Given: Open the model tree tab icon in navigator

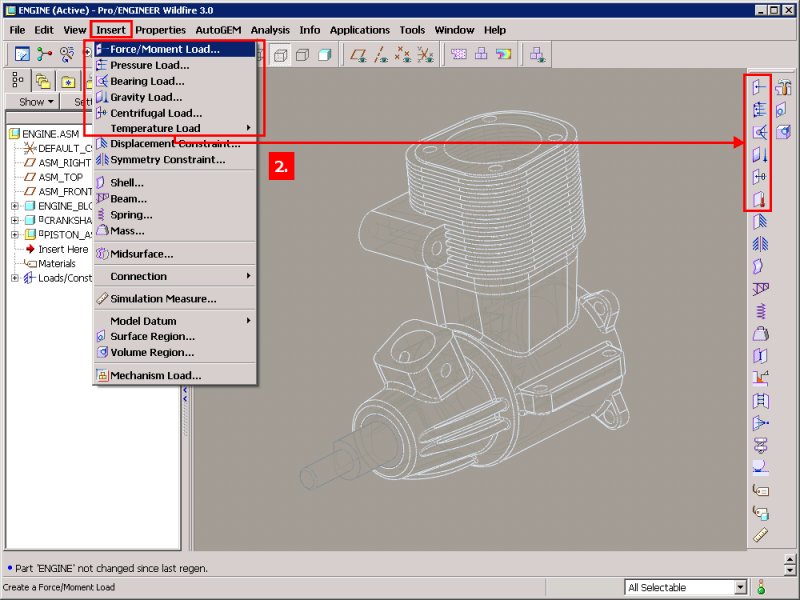Looking at the screenshot, I should click(x=18, y=81).
